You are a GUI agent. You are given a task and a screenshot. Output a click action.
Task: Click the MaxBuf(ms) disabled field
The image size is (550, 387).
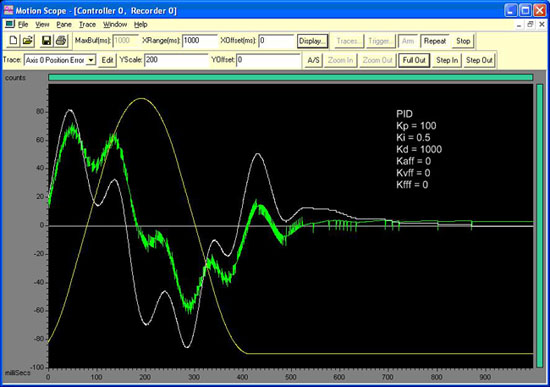pos(126,41)
